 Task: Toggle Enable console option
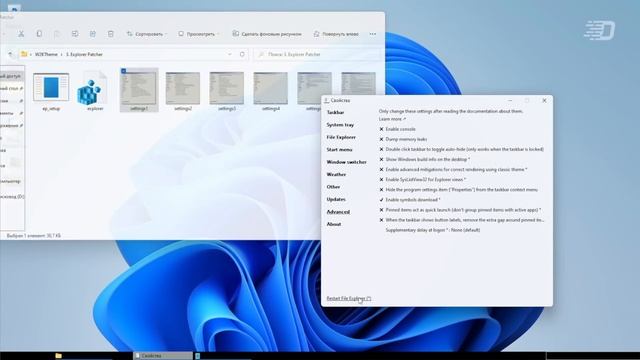tap(397, 129)
